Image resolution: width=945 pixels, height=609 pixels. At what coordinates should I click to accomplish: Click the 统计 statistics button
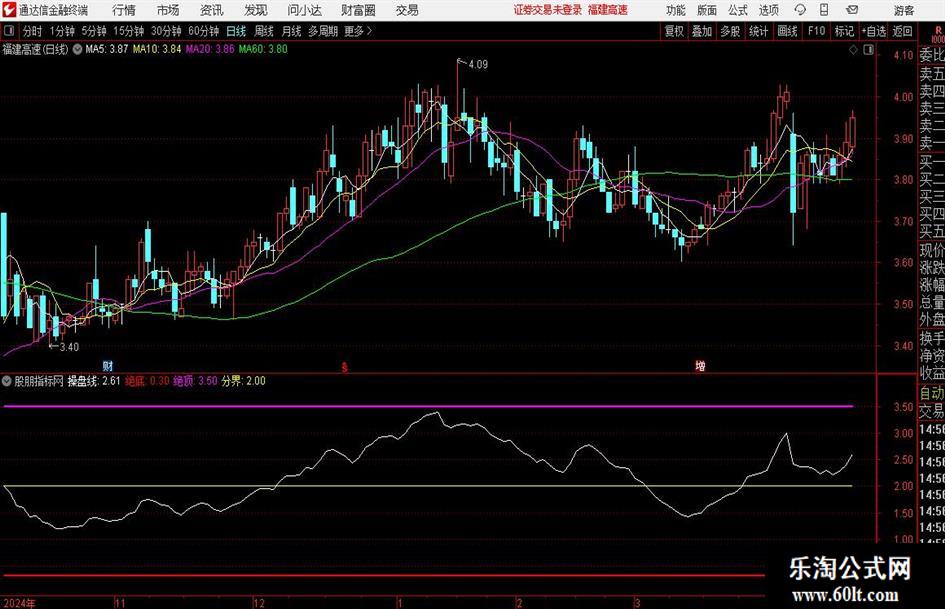758,31
